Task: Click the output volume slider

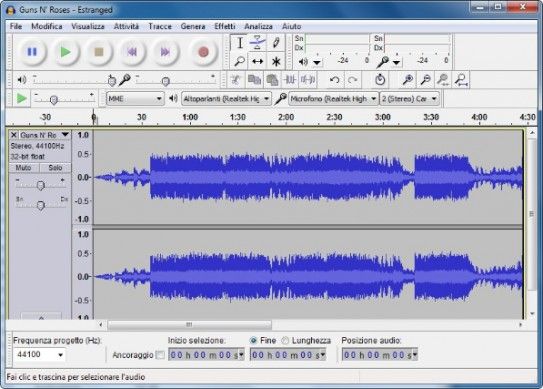Action: click(x=74, y=80)
